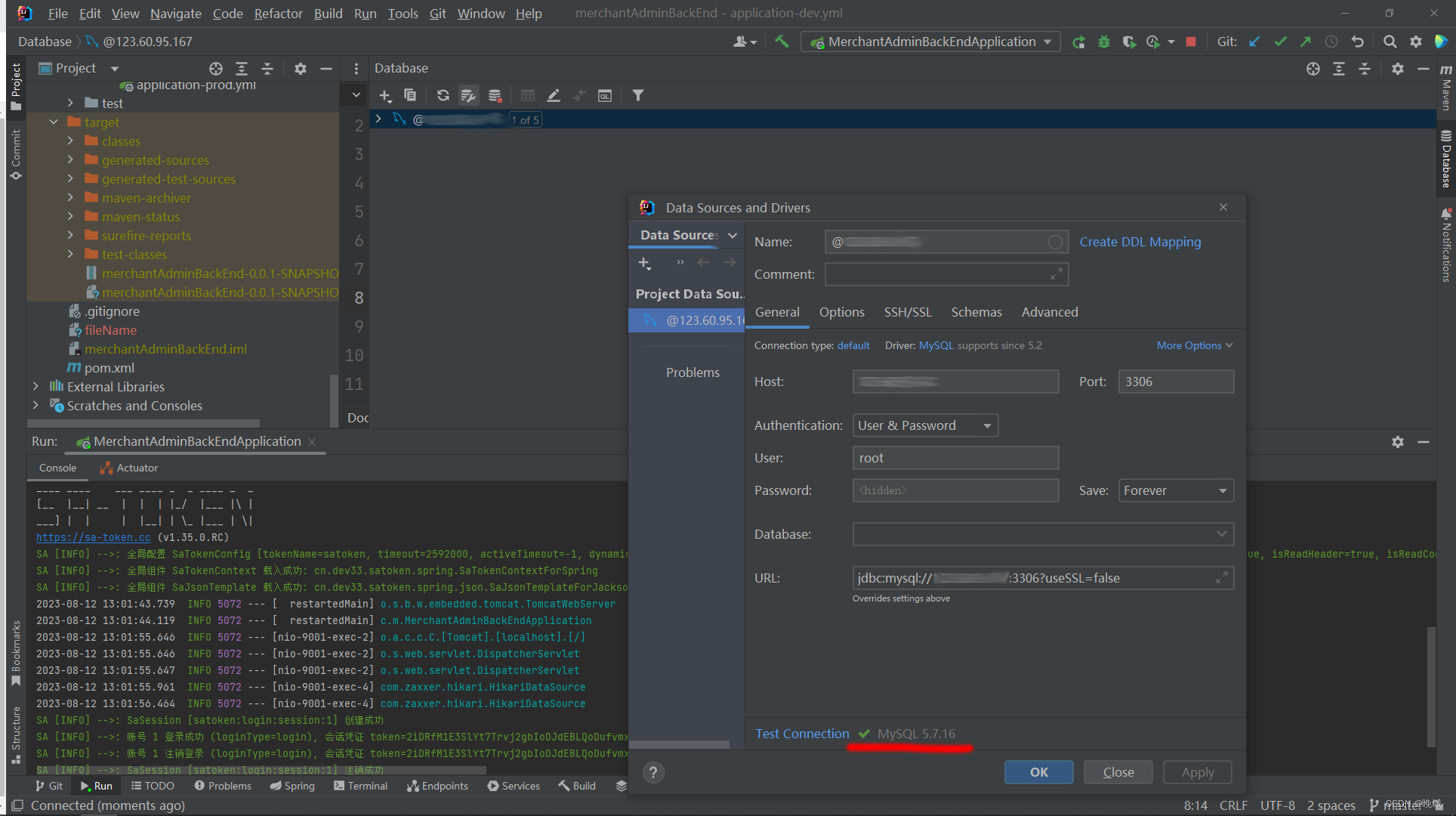Stop the running application with red square
1456x816 pixels.
coord(1191,42)
